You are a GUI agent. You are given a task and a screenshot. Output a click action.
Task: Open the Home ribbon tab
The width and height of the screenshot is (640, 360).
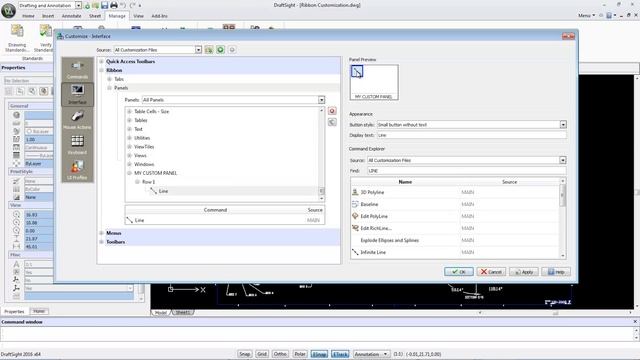[28, 16]
